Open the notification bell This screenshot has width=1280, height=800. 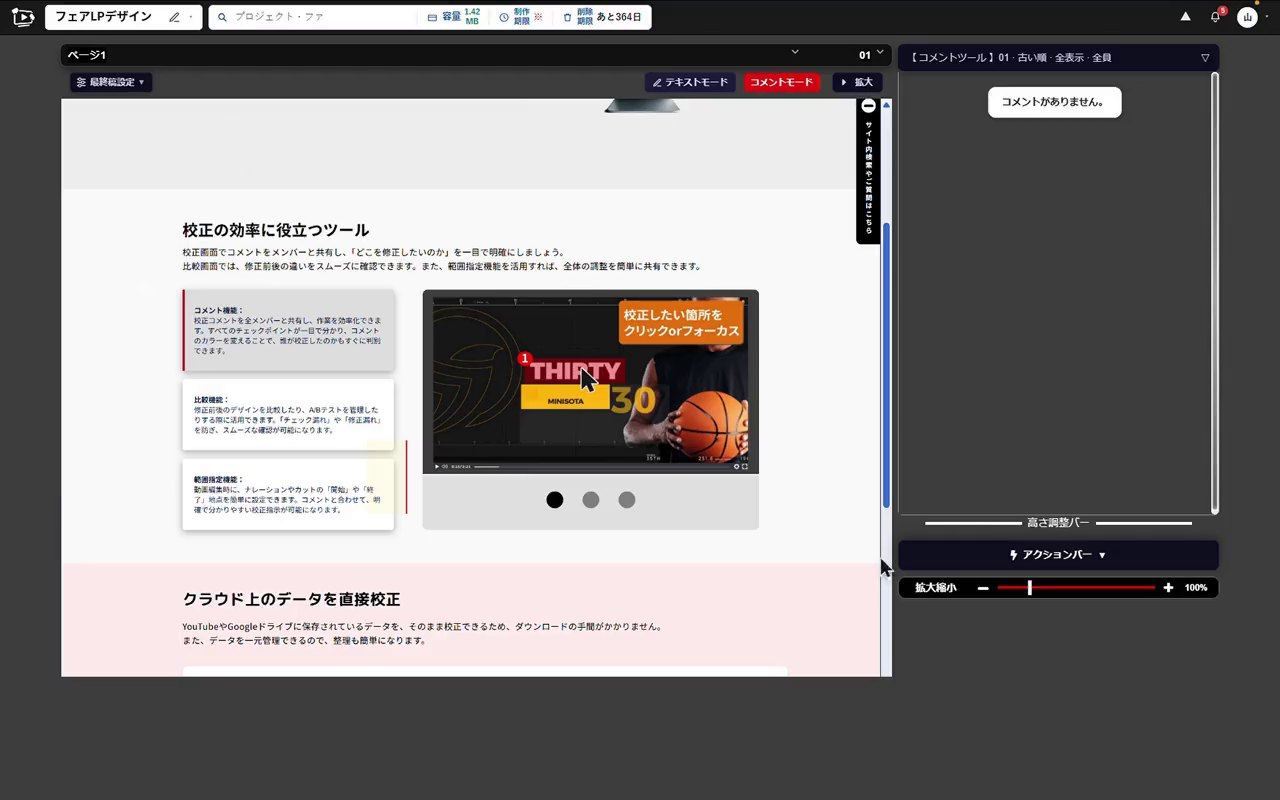[x=1216, y=17]
